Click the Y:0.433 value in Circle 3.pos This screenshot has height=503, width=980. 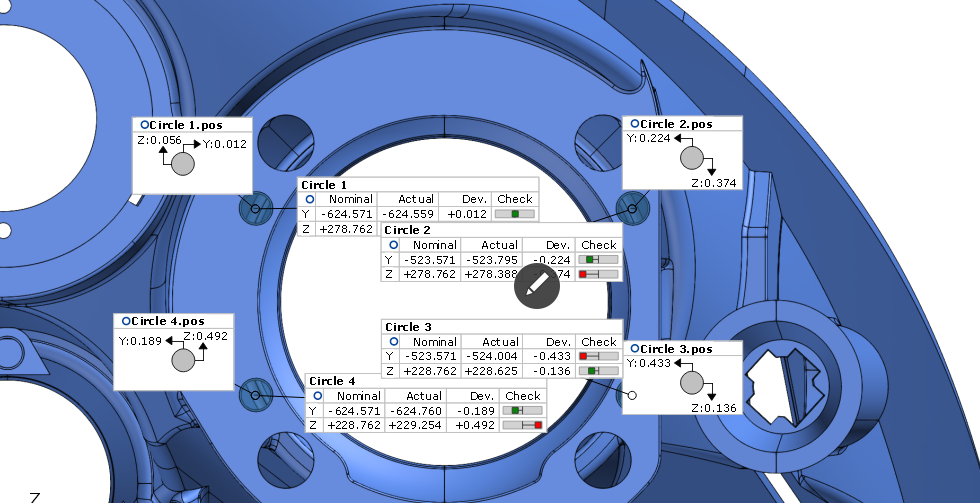648,363
